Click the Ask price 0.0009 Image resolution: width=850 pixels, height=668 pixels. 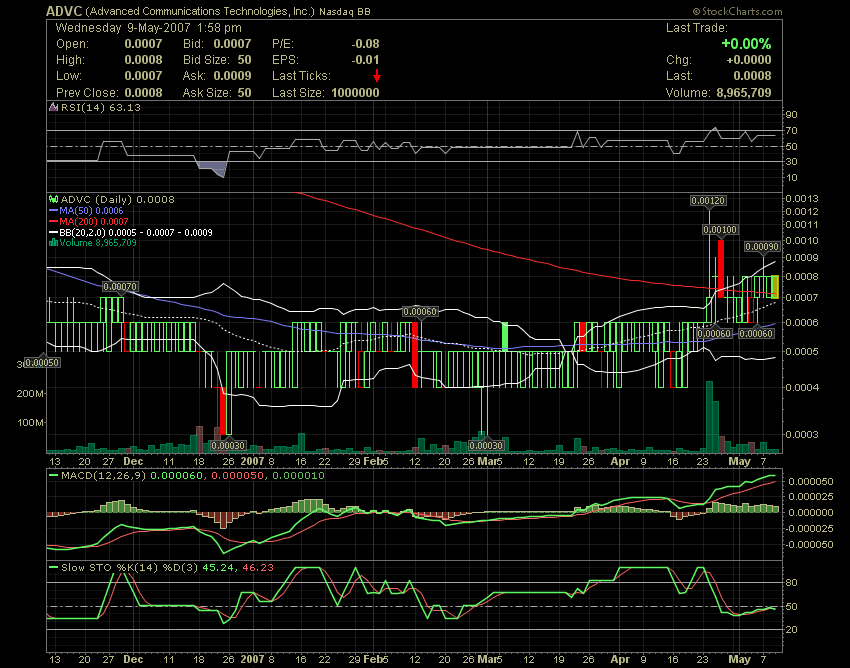click(233, 76)
